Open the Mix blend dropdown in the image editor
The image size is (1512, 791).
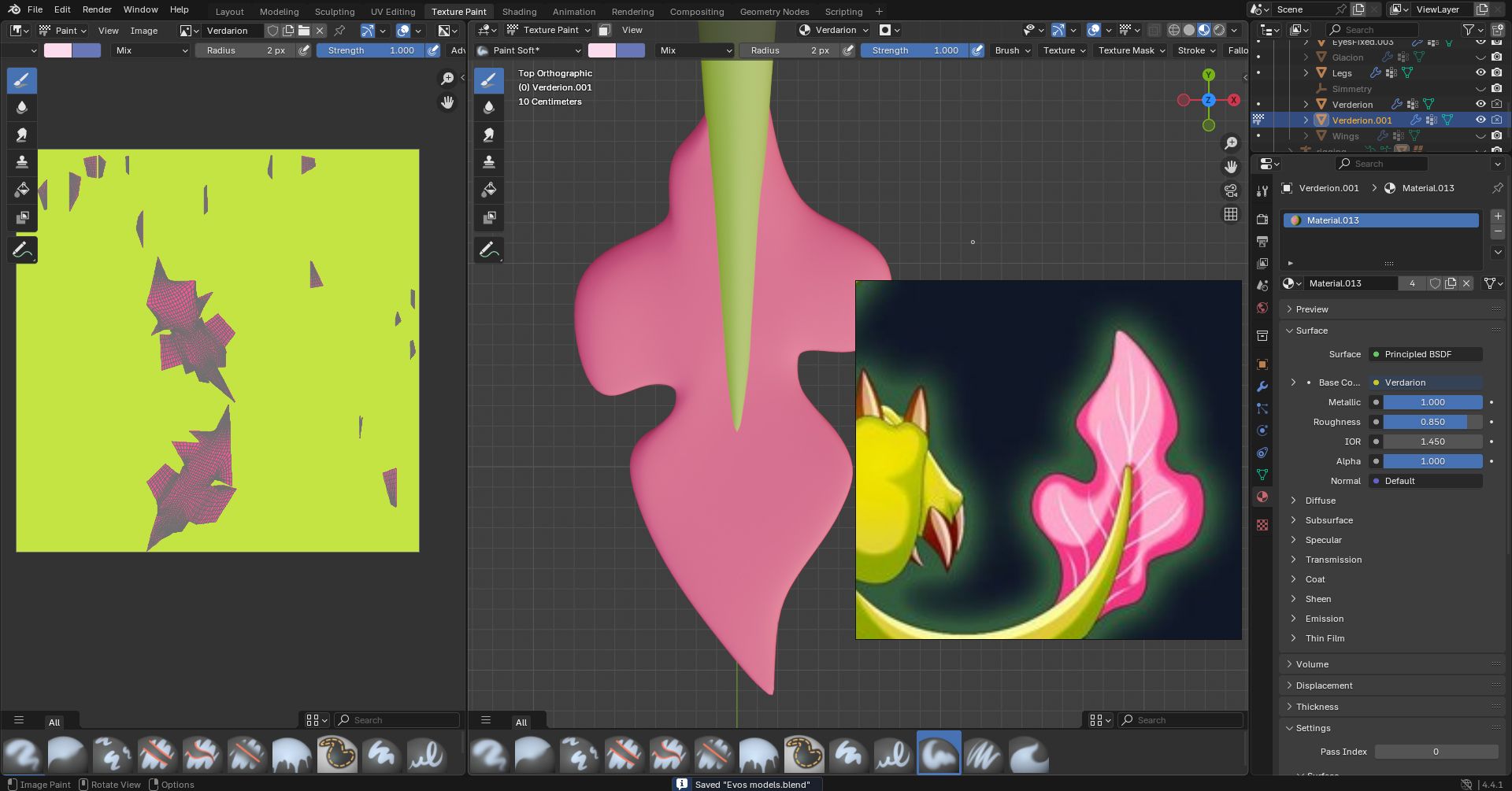click(150, 50)
